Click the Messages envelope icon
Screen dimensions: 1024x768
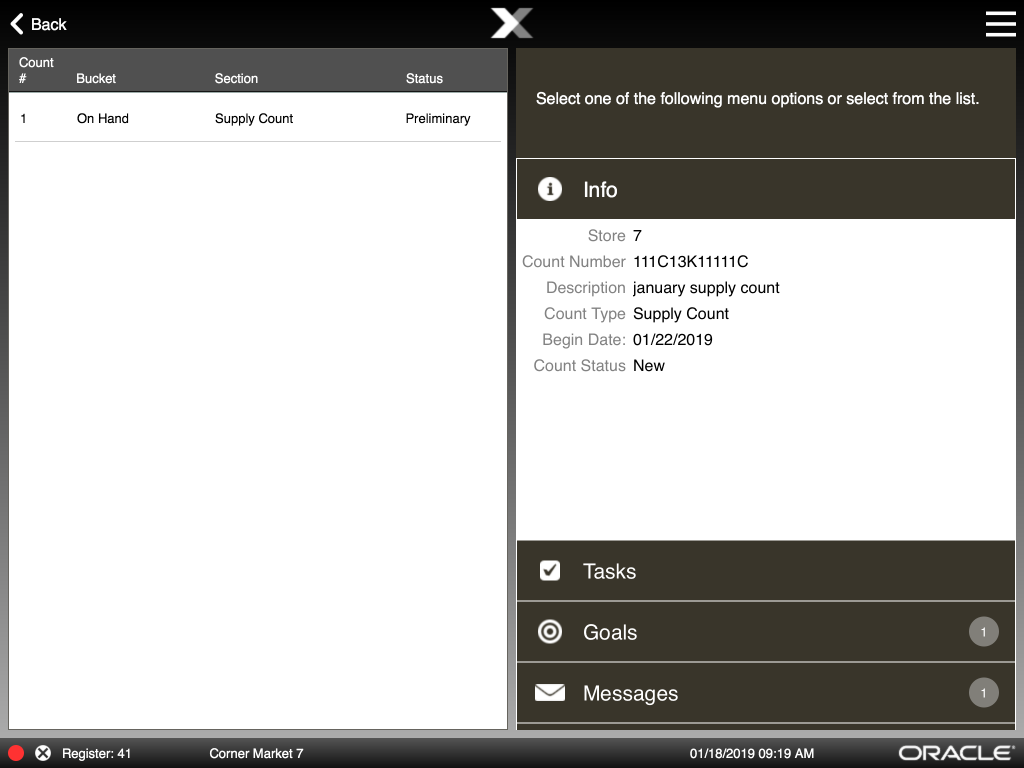tap(550, 692)
